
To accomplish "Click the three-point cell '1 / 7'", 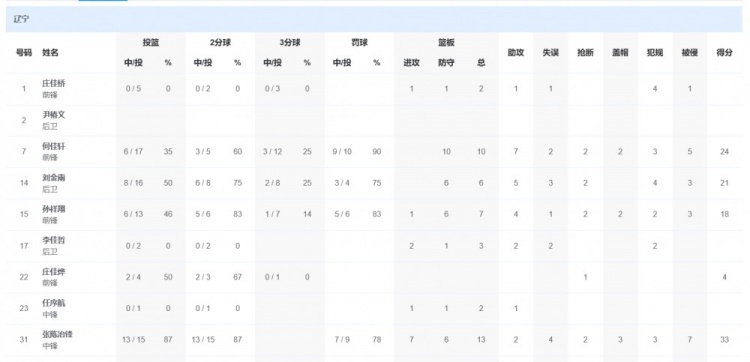I will tap(273, 214).
